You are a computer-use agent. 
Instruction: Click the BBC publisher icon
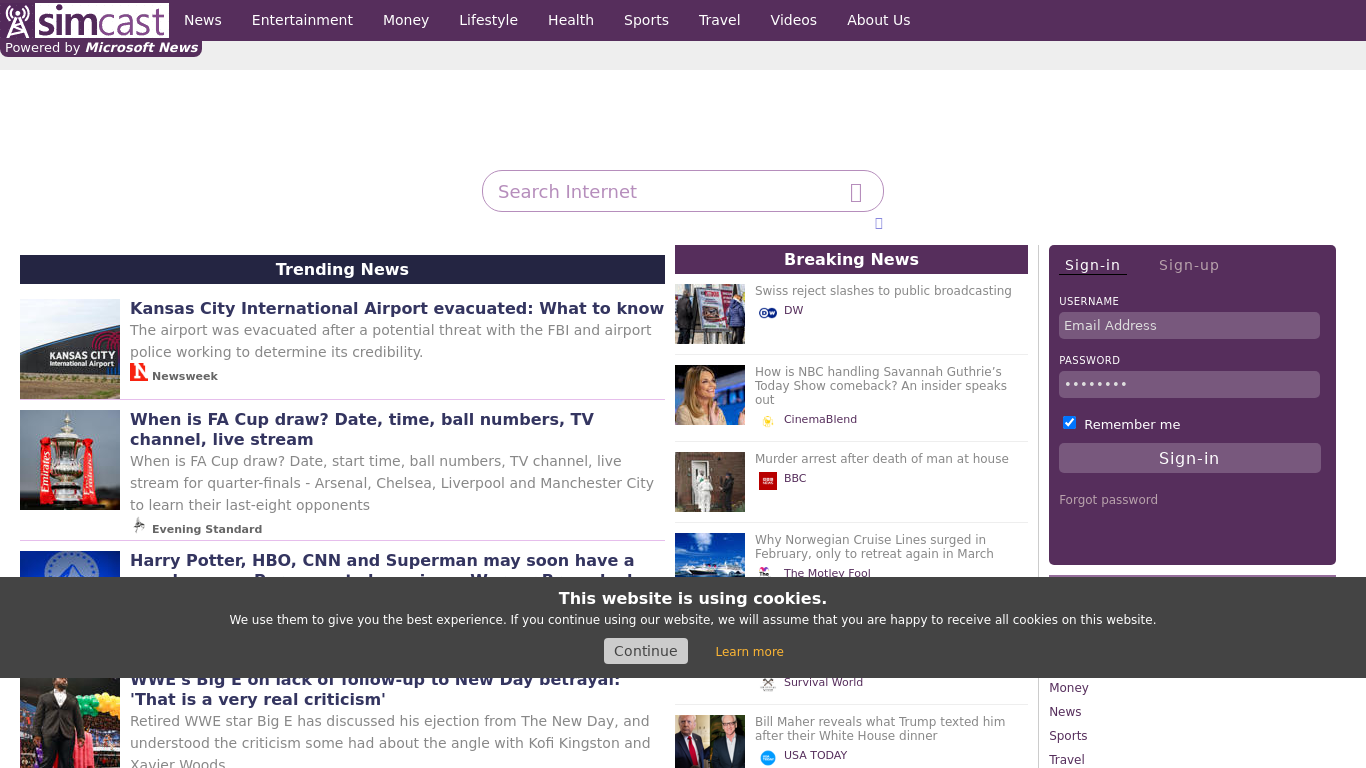pyautogui.click(x=767, y=480)
